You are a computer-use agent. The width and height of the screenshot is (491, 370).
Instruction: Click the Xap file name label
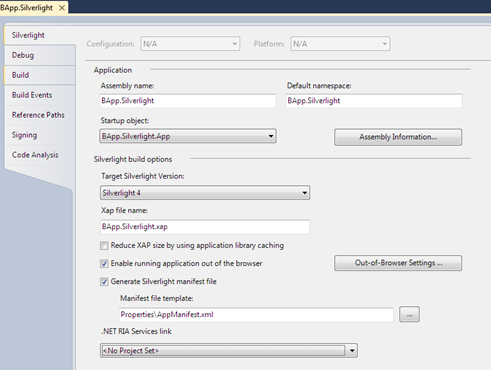tap(124, 210)
